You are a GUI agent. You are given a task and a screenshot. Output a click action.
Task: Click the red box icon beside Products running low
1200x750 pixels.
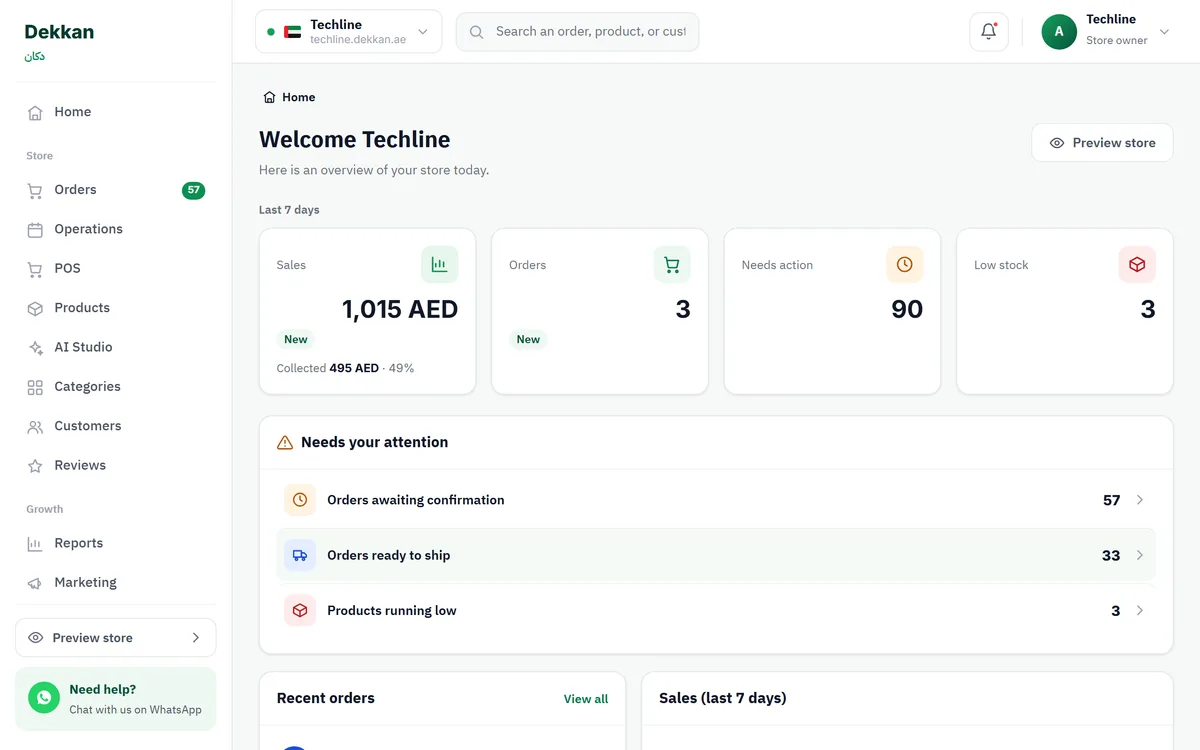[300, 610]
